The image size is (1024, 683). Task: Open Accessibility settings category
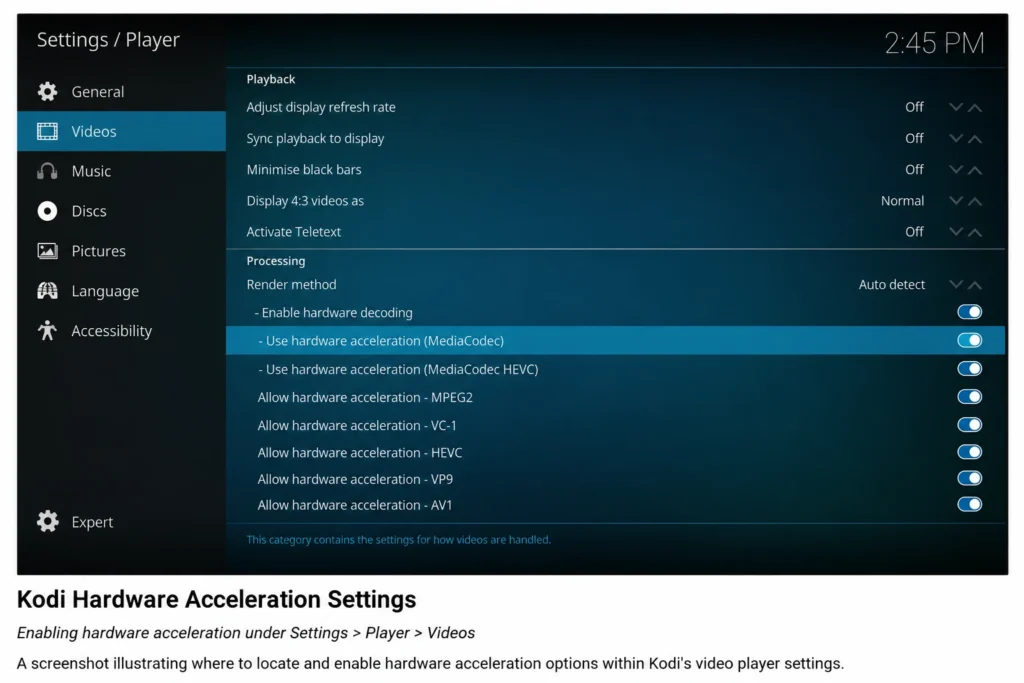[121, 330]
